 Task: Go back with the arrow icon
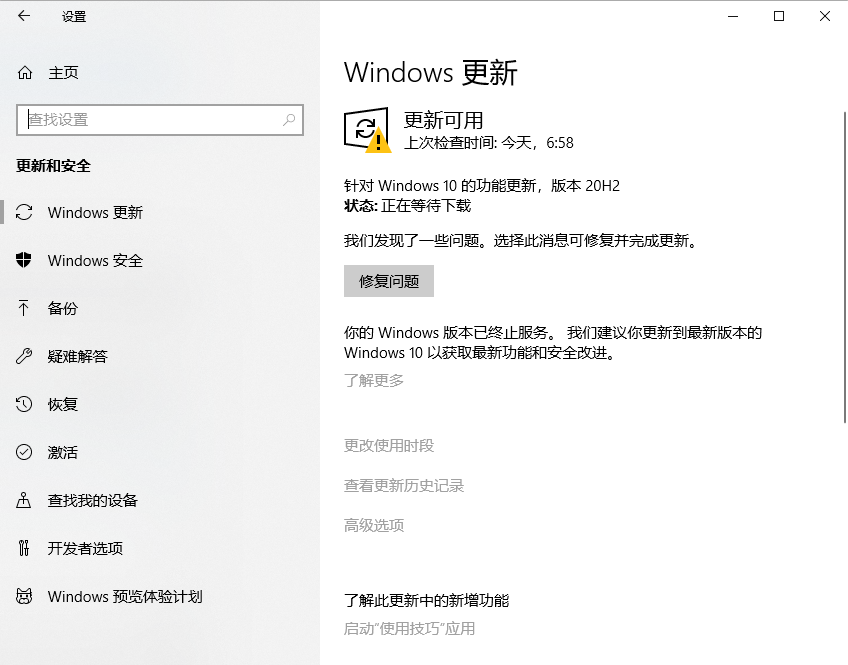click(x=24, y=16)
